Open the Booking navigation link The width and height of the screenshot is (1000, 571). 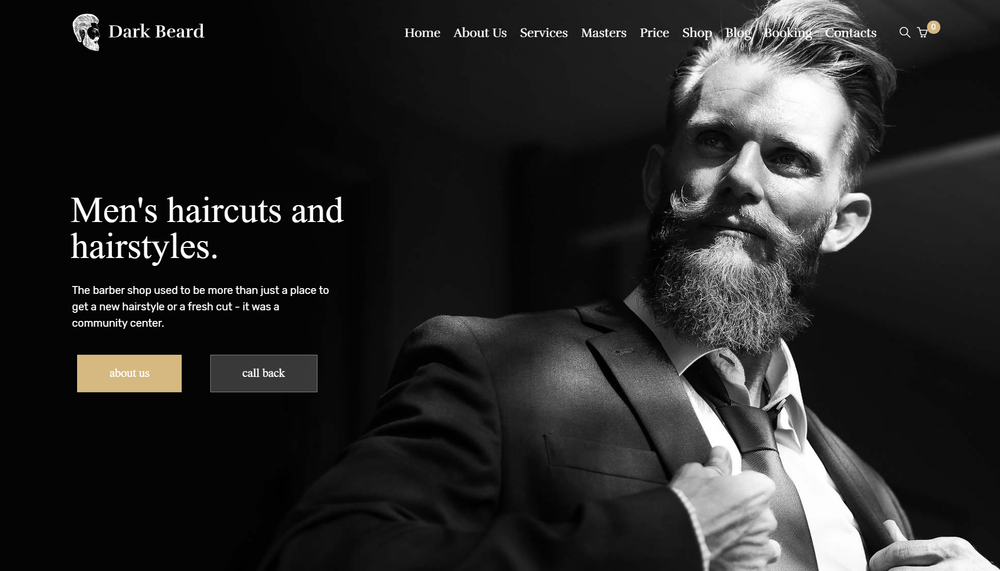(x=788, y=33)
